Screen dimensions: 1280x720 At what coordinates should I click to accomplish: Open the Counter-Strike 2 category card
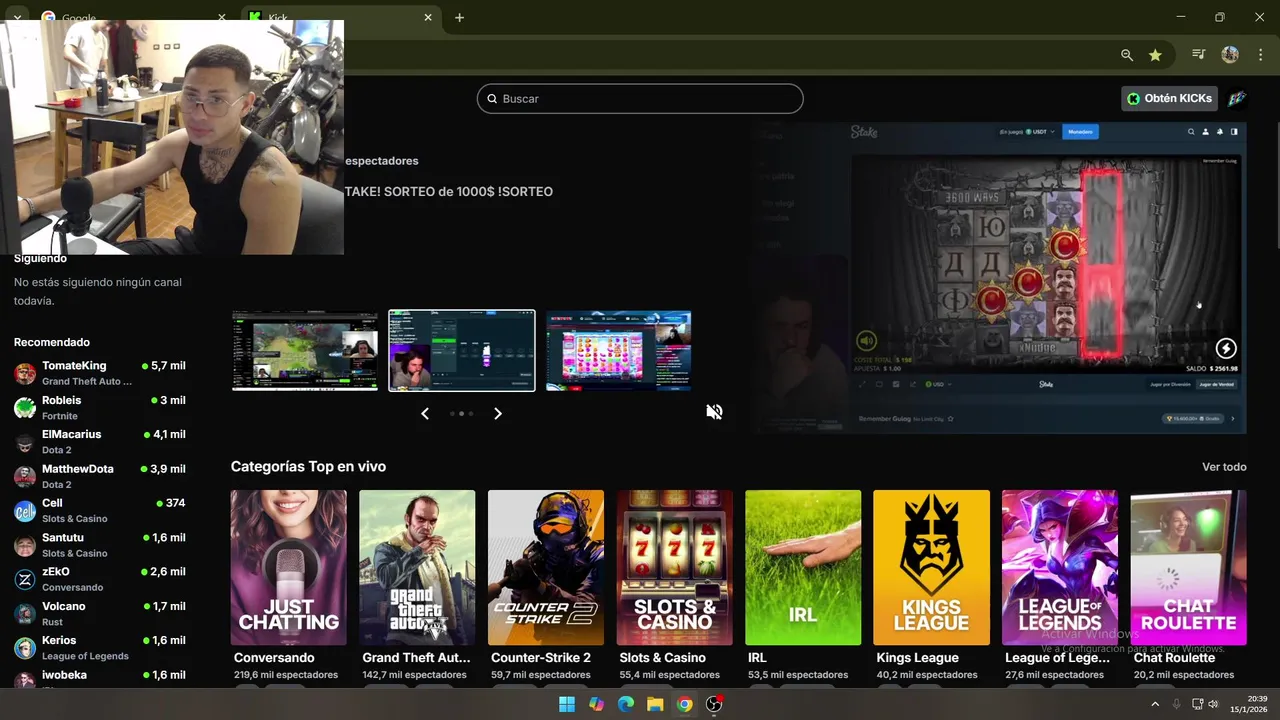pos(546,567)
